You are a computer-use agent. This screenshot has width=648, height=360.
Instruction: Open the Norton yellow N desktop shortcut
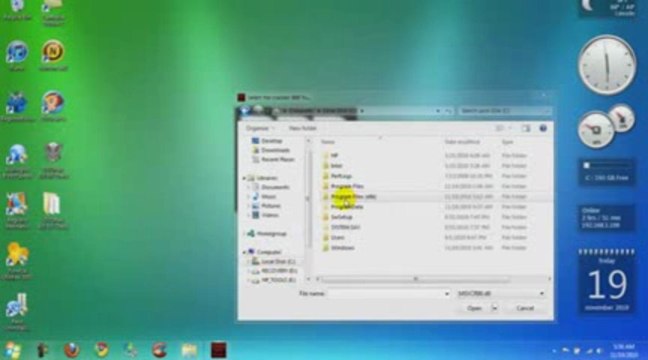click(53, 51)
